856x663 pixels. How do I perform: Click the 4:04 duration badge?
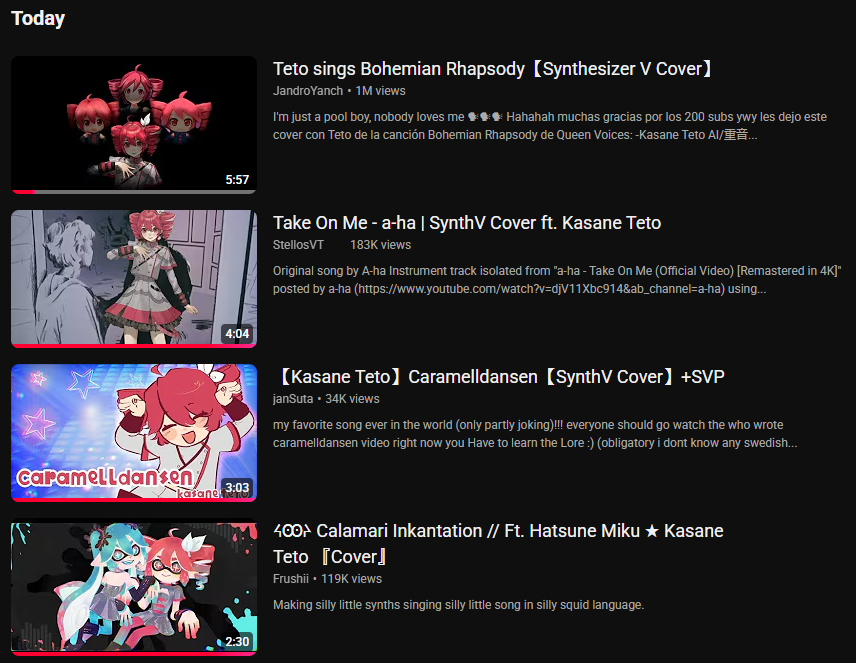click(x=237, y=334)
